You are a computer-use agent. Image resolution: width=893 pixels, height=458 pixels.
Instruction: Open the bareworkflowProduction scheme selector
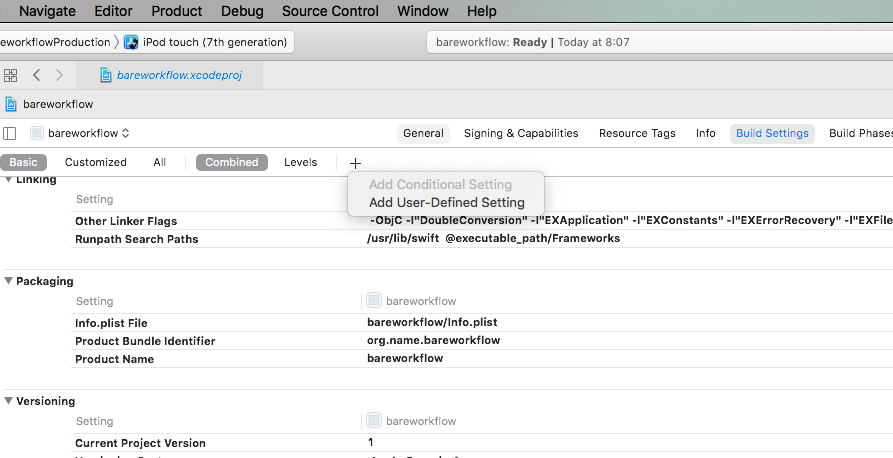[x=55, y=42]
